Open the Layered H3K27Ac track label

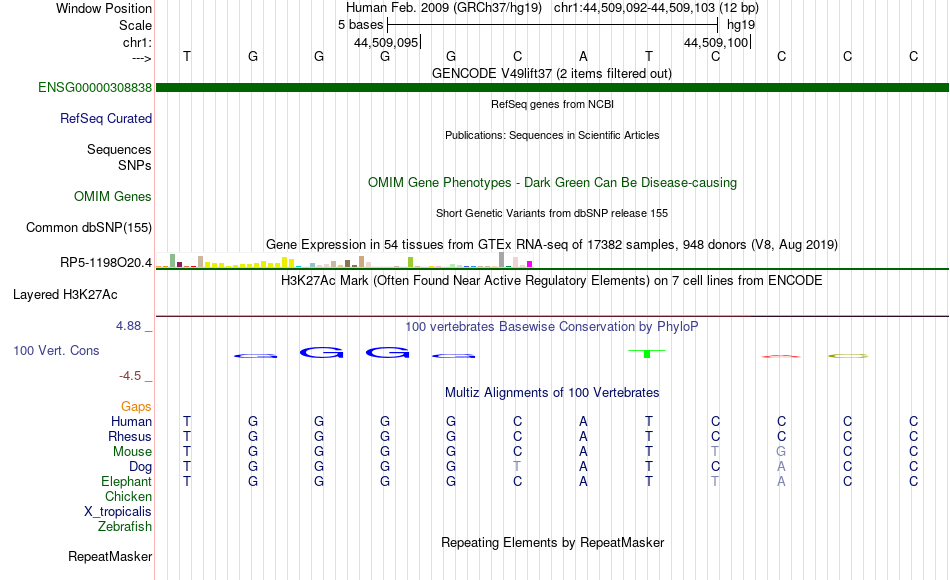click(65, 295)
